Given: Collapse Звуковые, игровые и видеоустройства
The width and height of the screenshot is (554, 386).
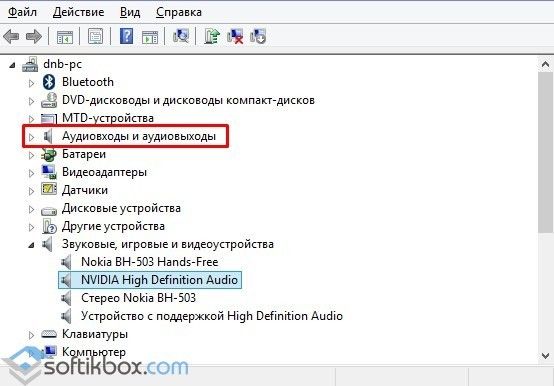Looking at the screenshot, I should tap(31, 245).
